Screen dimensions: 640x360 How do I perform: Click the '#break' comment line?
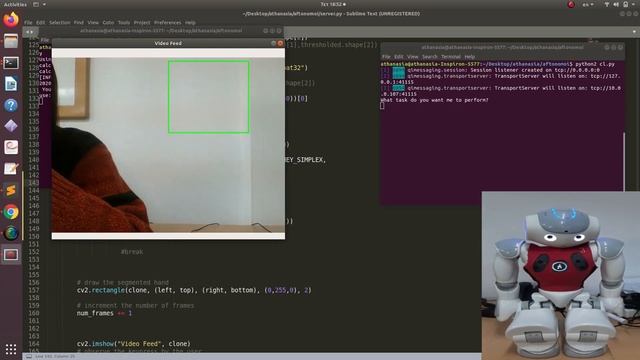point(132,252)
